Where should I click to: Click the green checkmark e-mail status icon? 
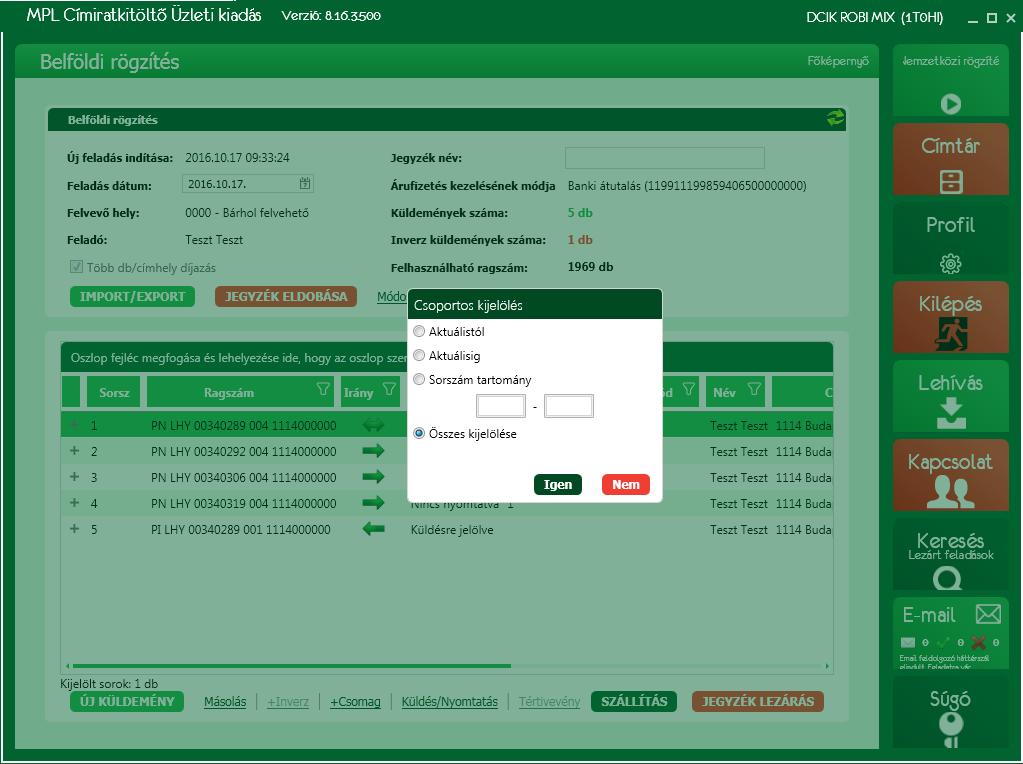pos(943,643)
